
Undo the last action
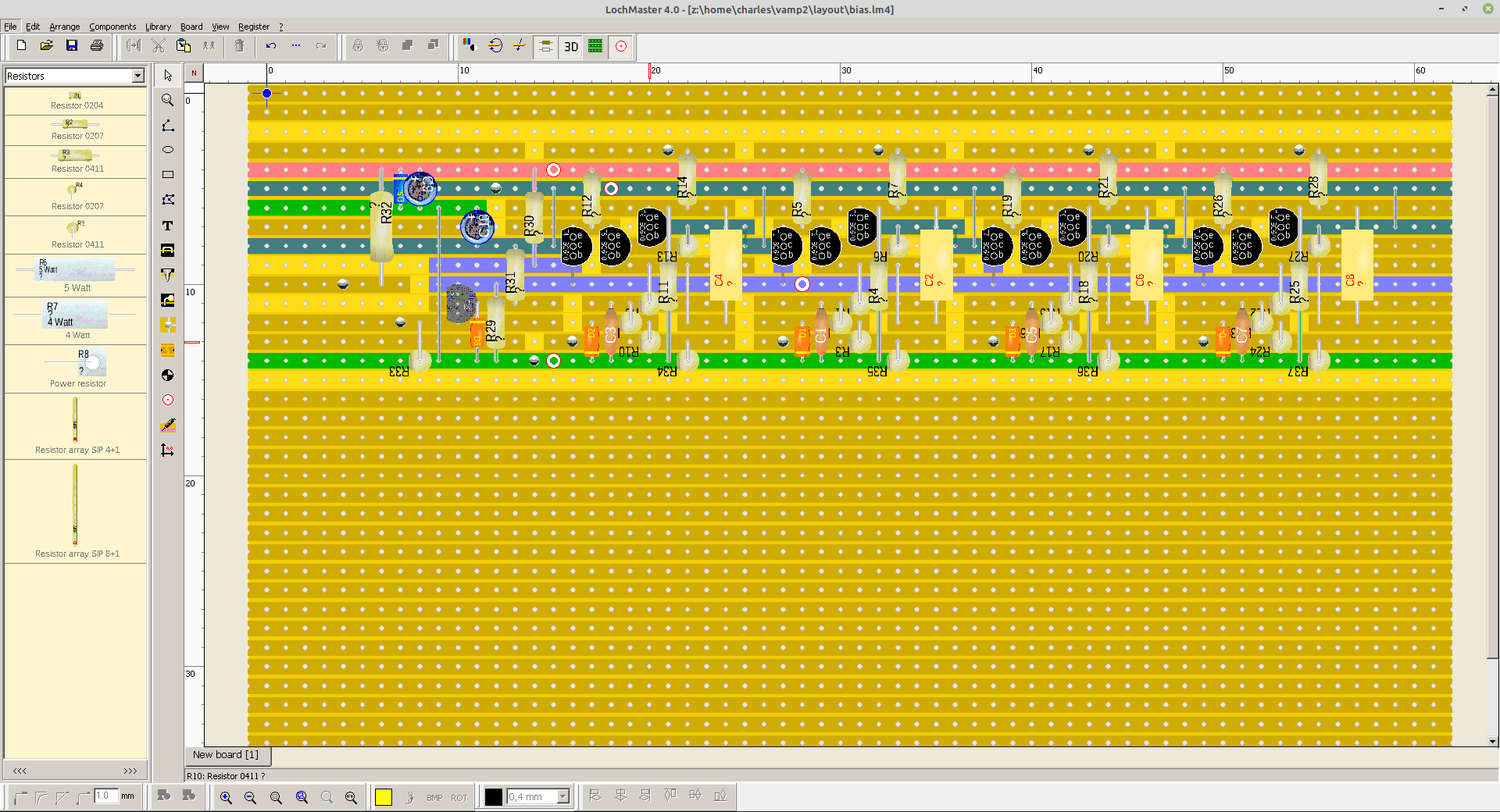(271, 46)
